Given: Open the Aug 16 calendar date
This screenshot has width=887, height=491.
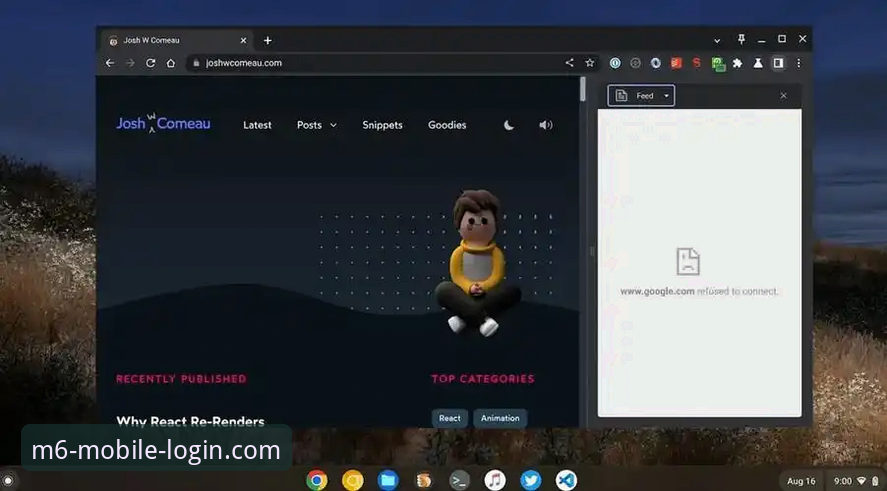Looking at the screenshot, I should (801, 481).
